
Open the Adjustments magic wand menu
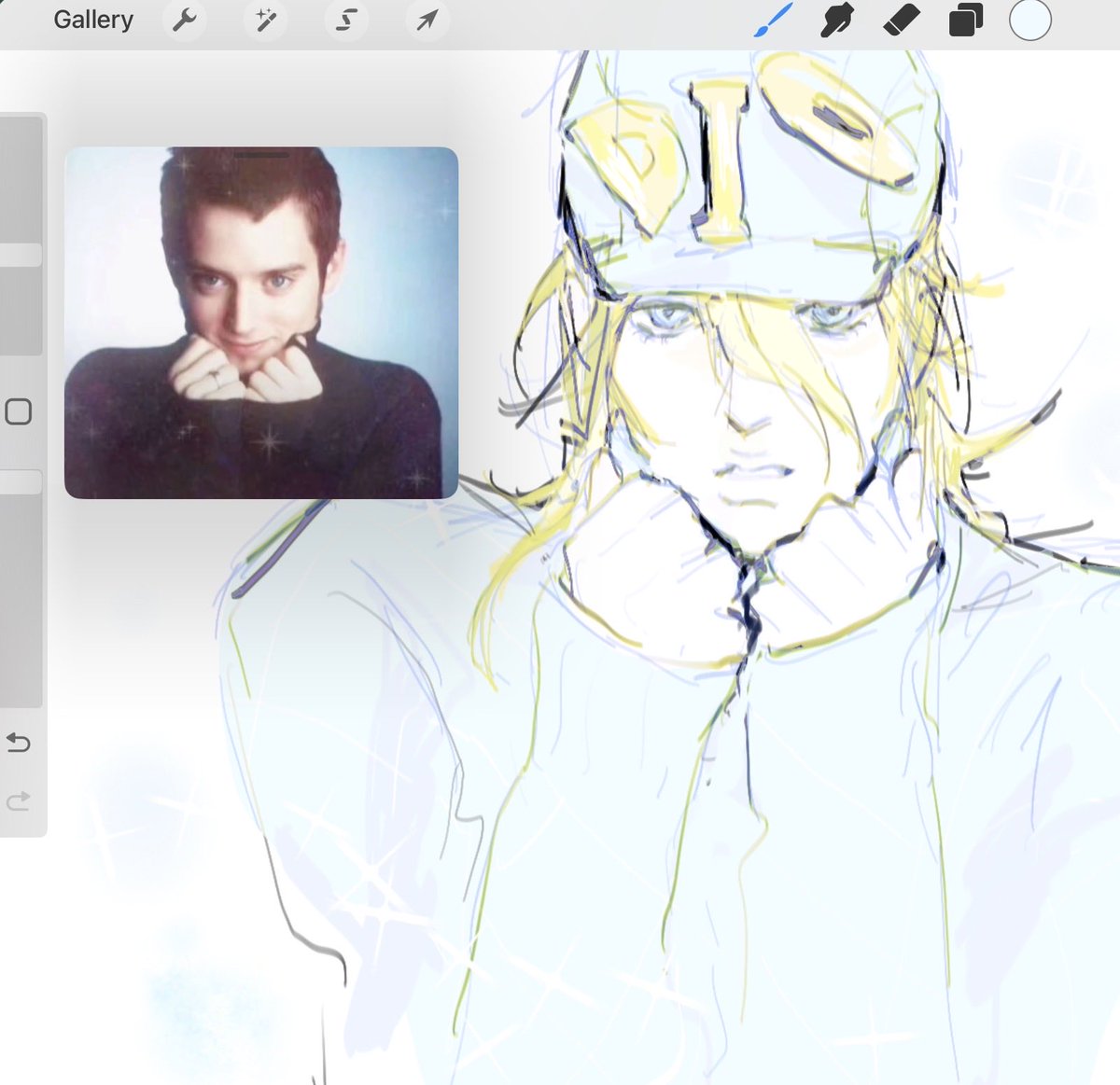click(266, 20)
